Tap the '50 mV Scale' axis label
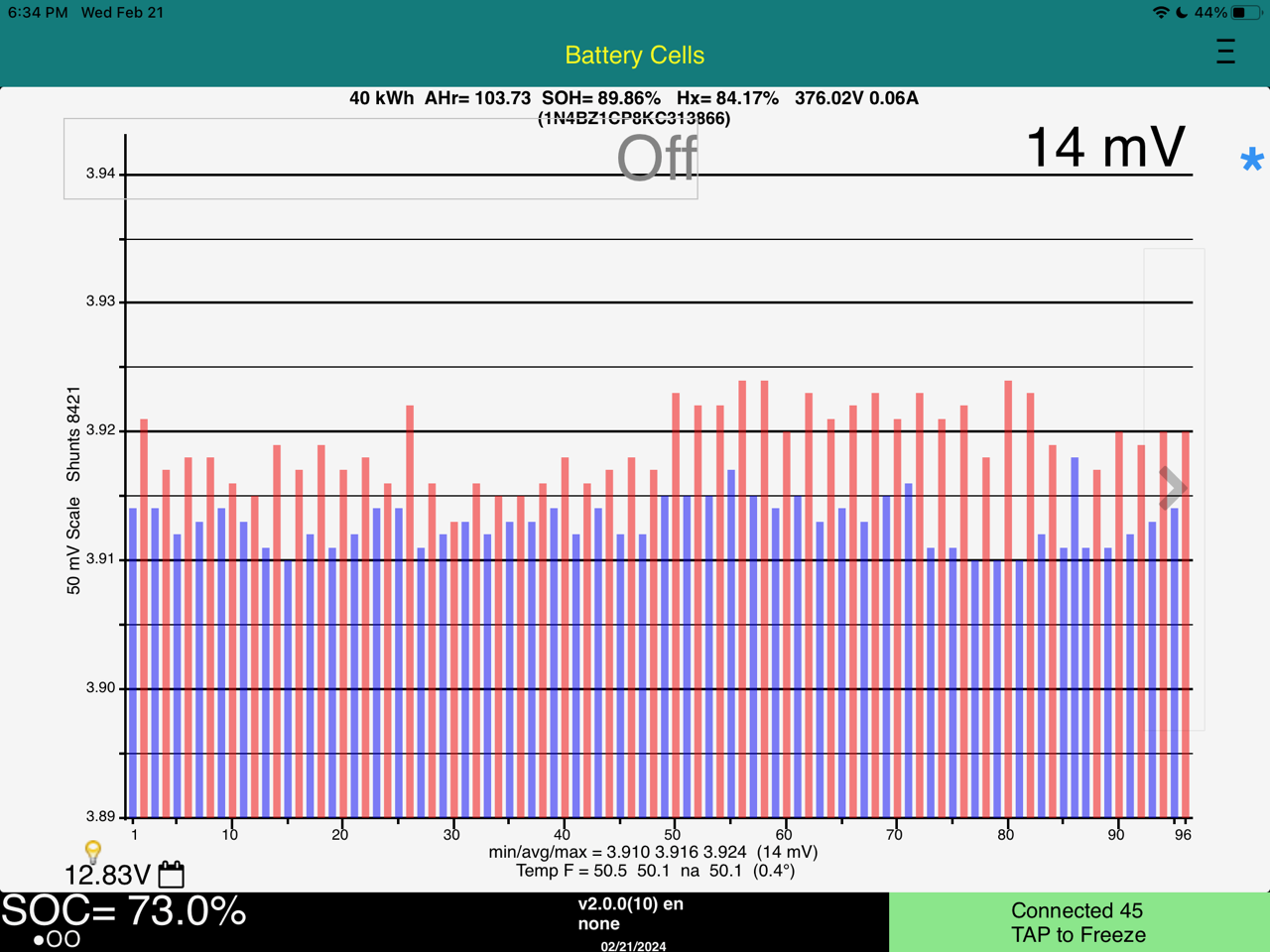Viewport: 1270px width, 952px height. [73, 546]
